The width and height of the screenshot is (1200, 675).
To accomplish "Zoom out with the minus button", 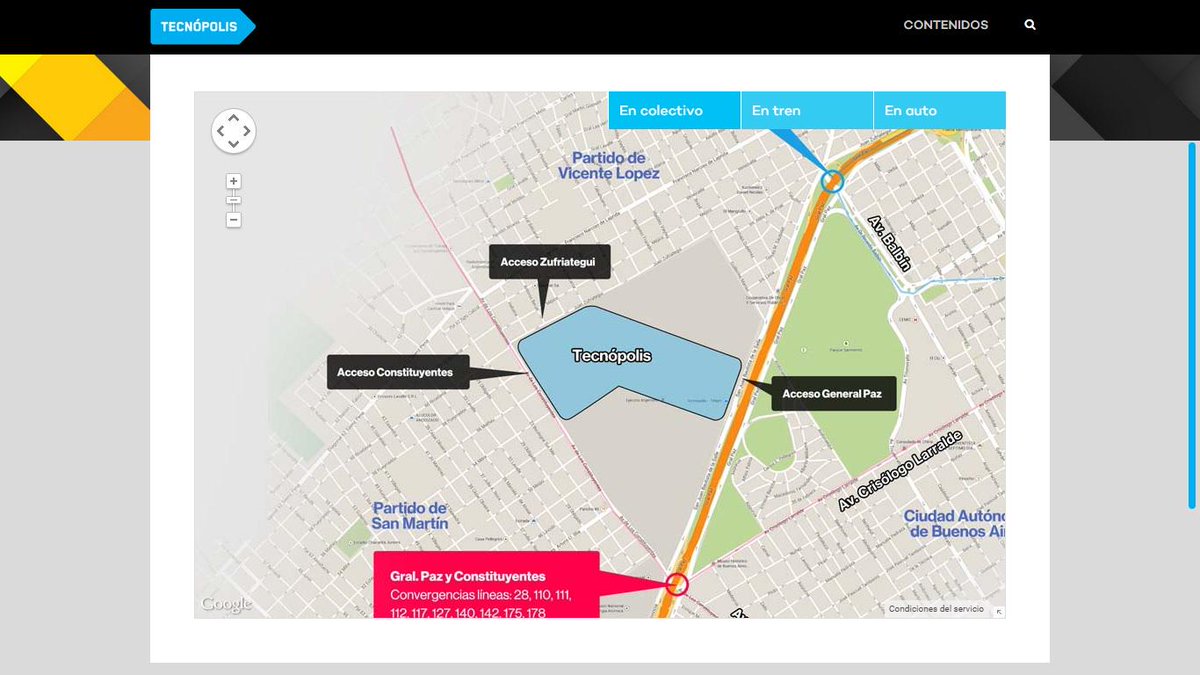I will [x=233, y=220].
